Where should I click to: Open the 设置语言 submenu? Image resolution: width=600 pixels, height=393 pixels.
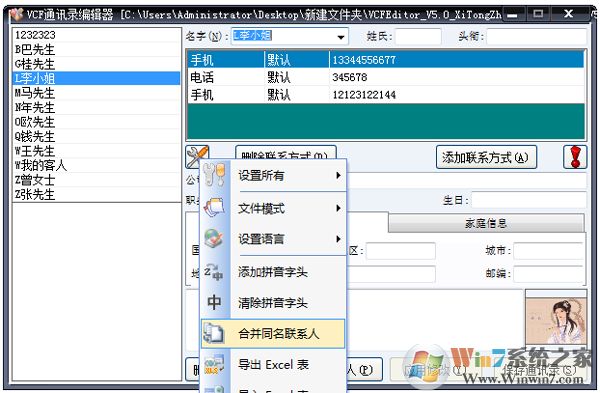(273, 239)
